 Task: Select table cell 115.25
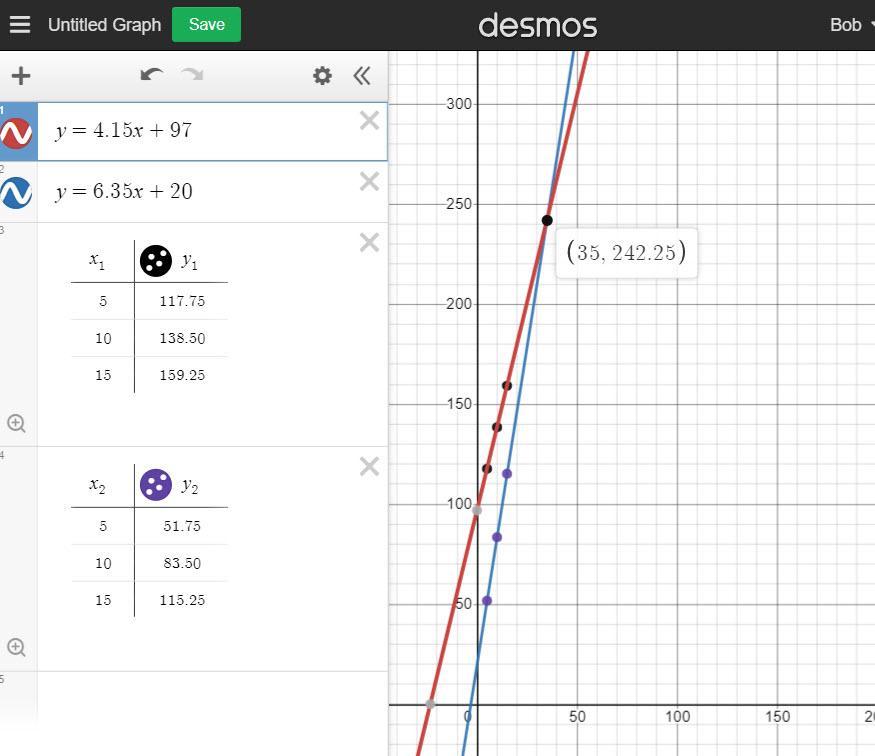182,600
